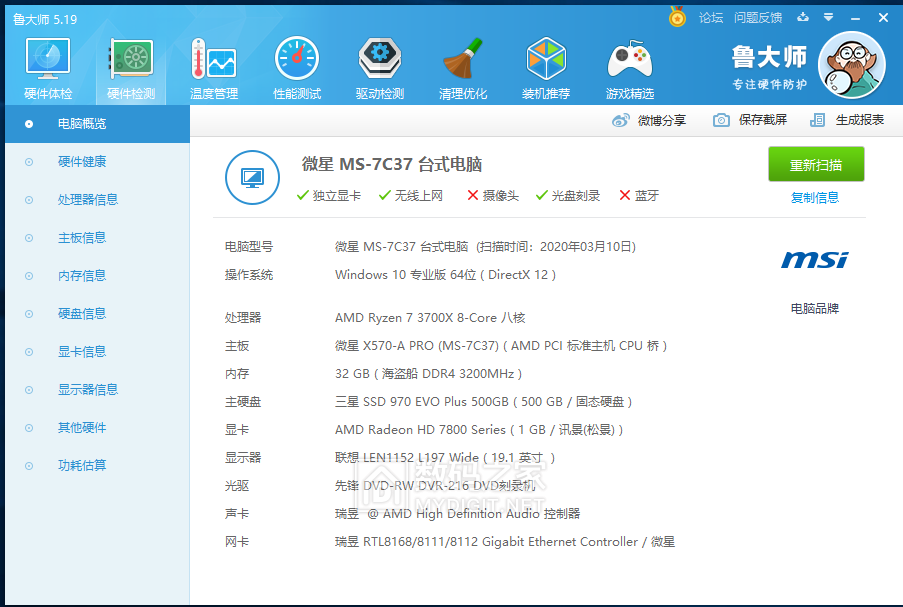Click the gold medal icon in title bar
The width and height of the screenshot is (903, 607).
pos(677,18)
